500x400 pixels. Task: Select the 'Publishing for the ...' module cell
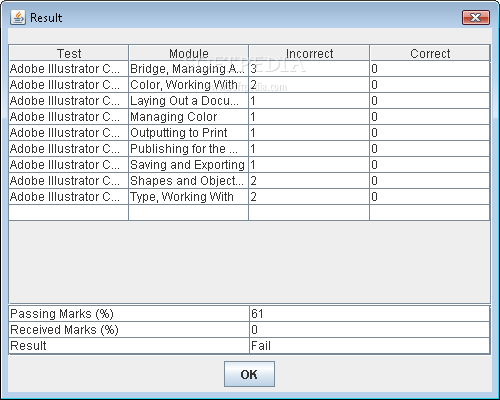coord(189,149)
